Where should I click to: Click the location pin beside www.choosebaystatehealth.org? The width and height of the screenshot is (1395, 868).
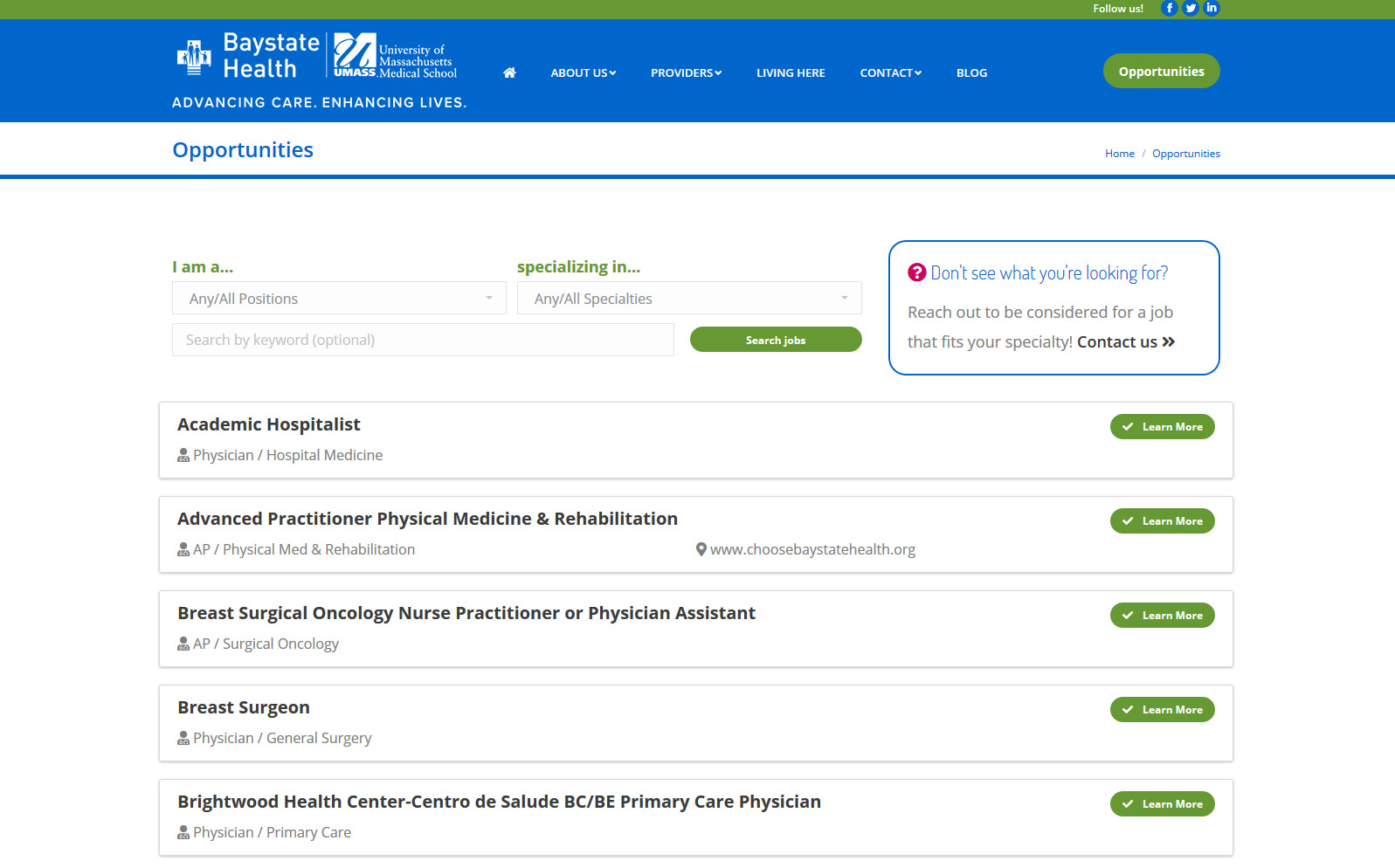pos(701,549)
